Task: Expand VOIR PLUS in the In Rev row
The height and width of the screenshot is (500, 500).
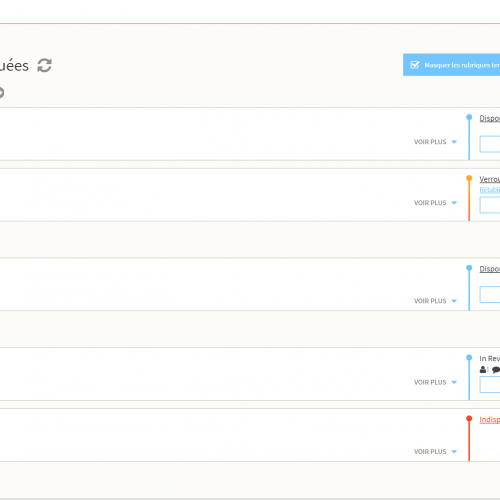Action: (435, 382)
